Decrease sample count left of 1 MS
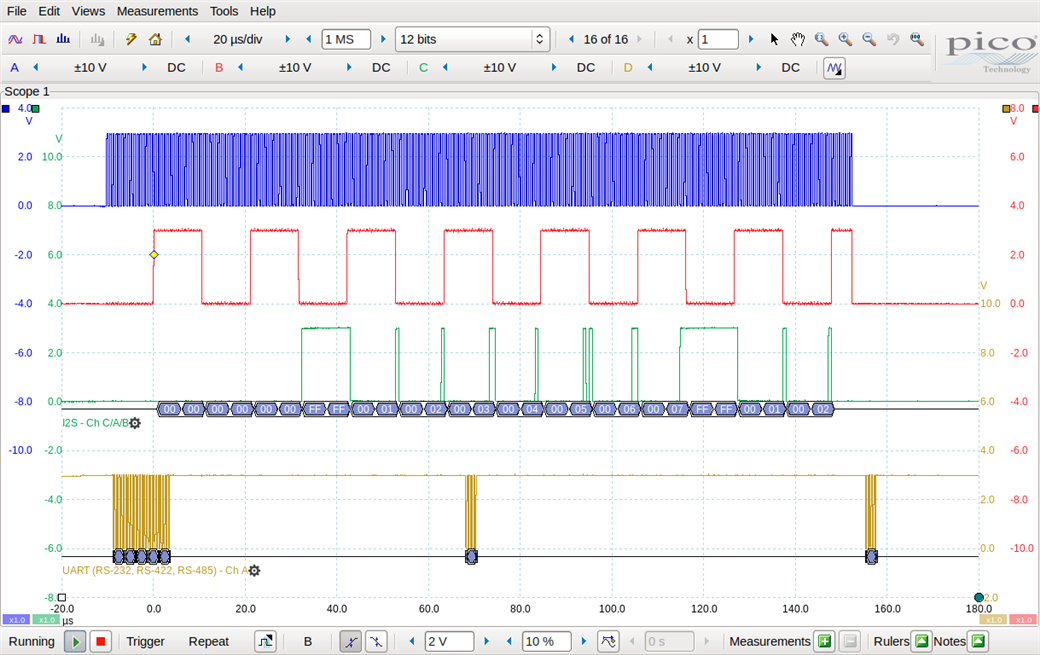Image resolution: width=1040 pixels, height=655 pixels. 308,39
